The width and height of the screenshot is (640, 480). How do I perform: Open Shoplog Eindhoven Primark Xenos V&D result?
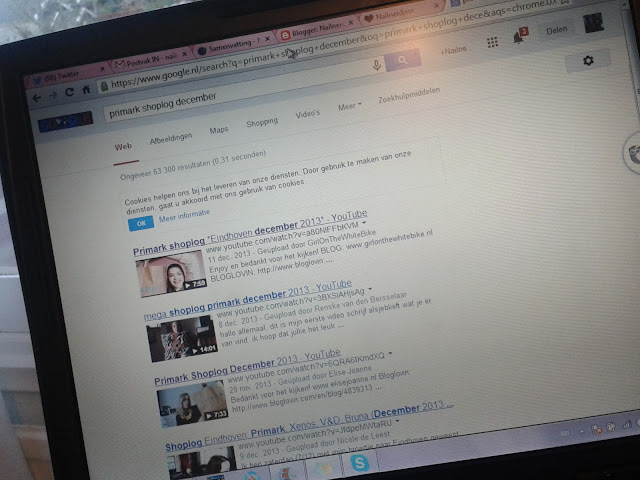pyautogui.click(x=309, y=424)
